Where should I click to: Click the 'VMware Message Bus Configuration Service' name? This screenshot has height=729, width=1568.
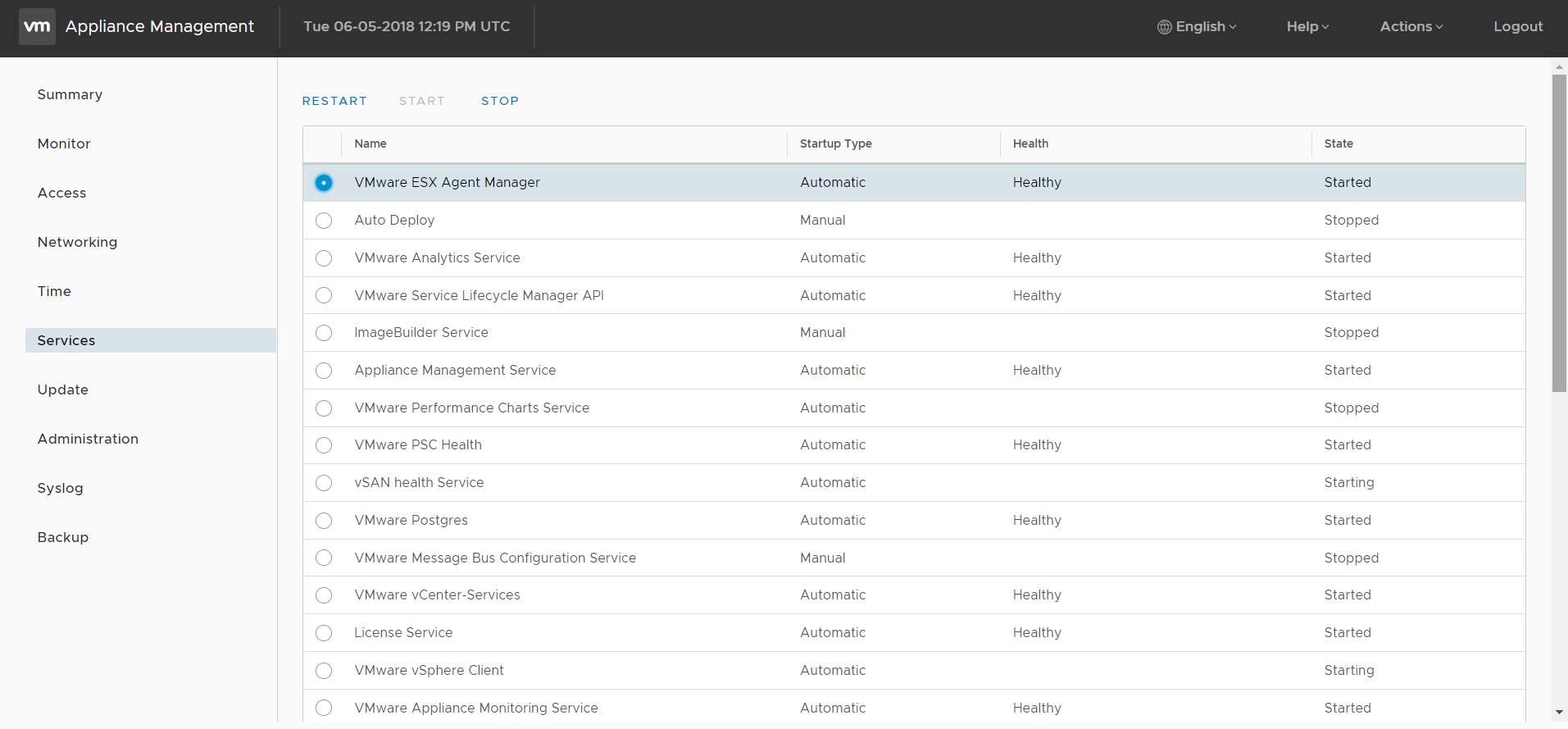click(495, 558)
